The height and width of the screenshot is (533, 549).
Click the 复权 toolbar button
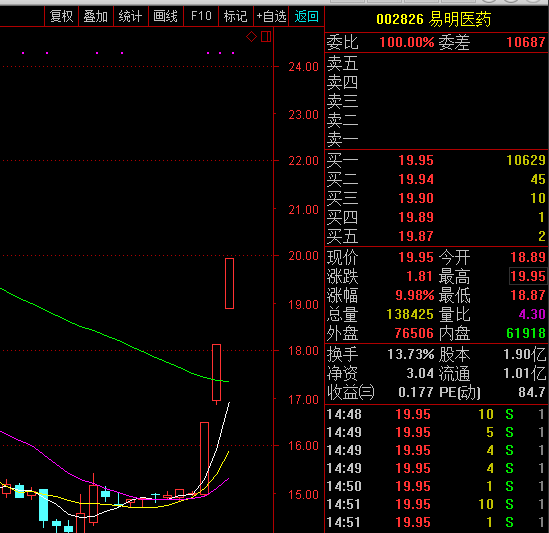pyautogui.click(x=61, y=16)
